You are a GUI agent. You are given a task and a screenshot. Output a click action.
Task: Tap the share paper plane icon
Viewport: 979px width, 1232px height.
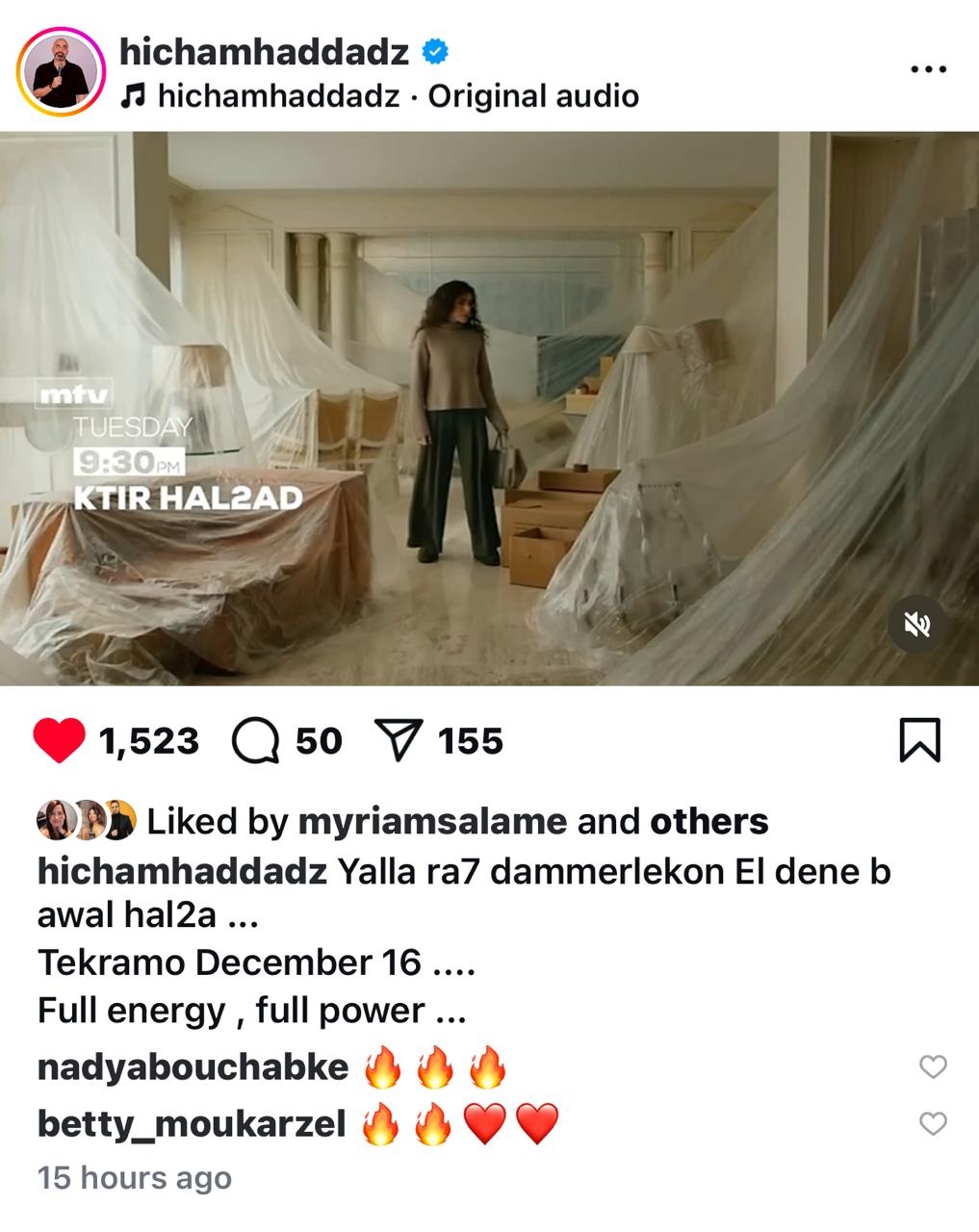[x=399, y=741]
